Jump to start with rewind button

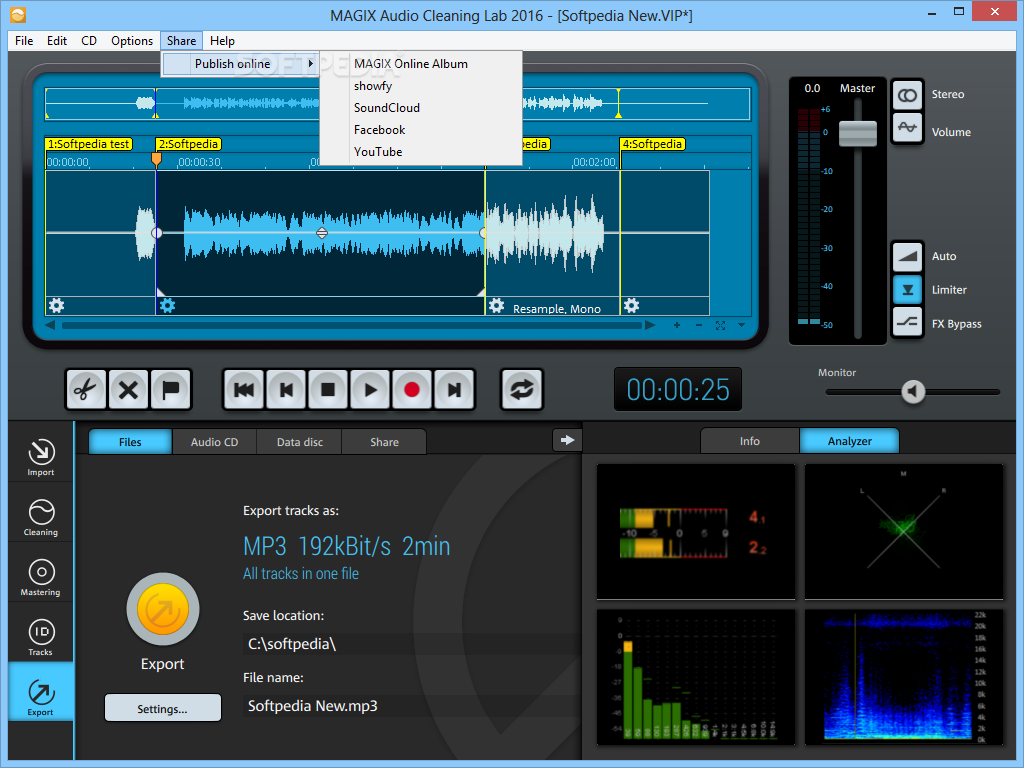point(244,390)
